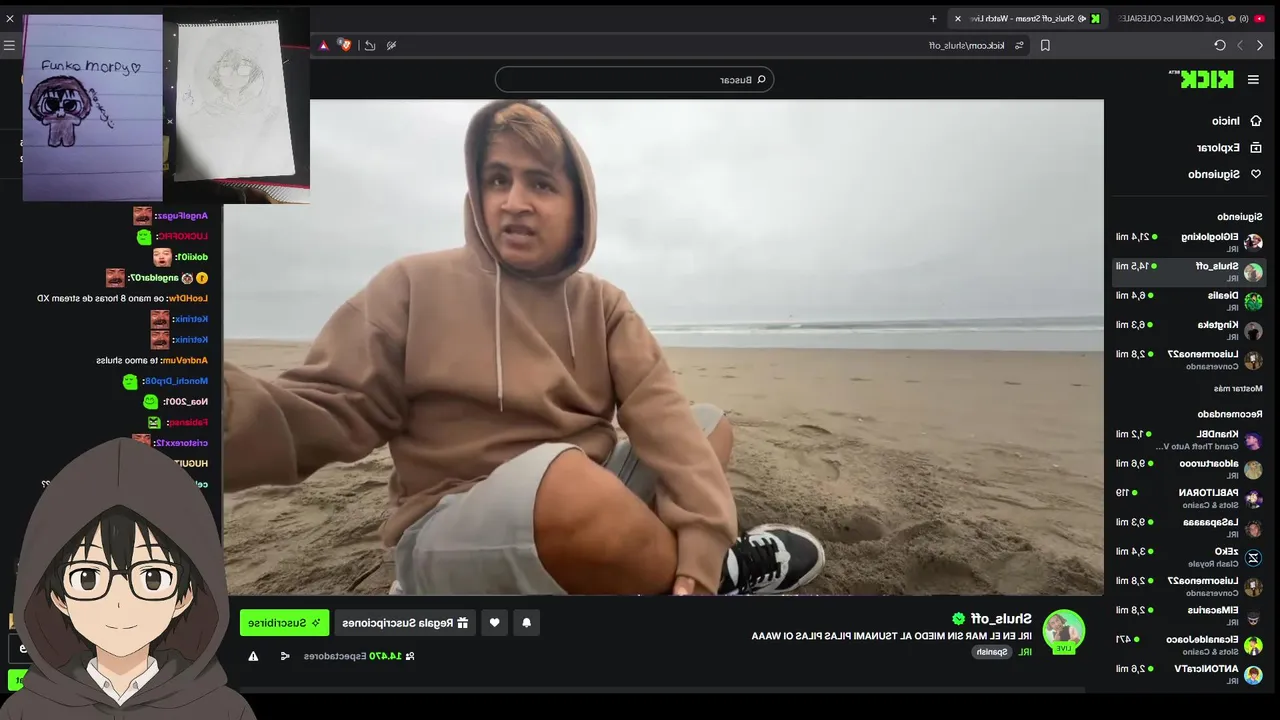The image size is (1280, 720).
Task: Click LeoHDtw chat message
Action: tap(122, 298)
